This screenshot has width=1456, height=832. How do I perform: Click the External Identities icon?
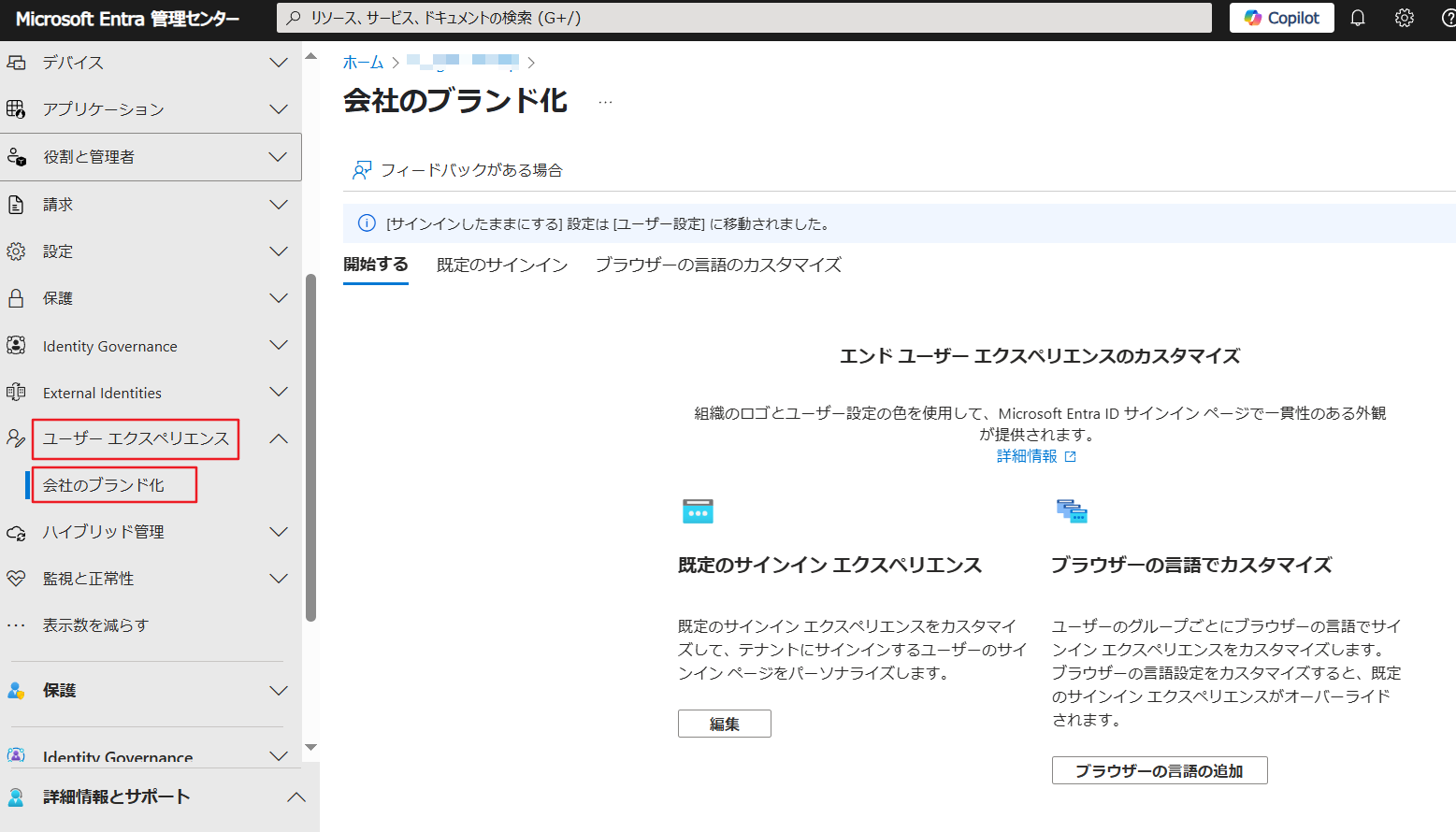point(16,393)
